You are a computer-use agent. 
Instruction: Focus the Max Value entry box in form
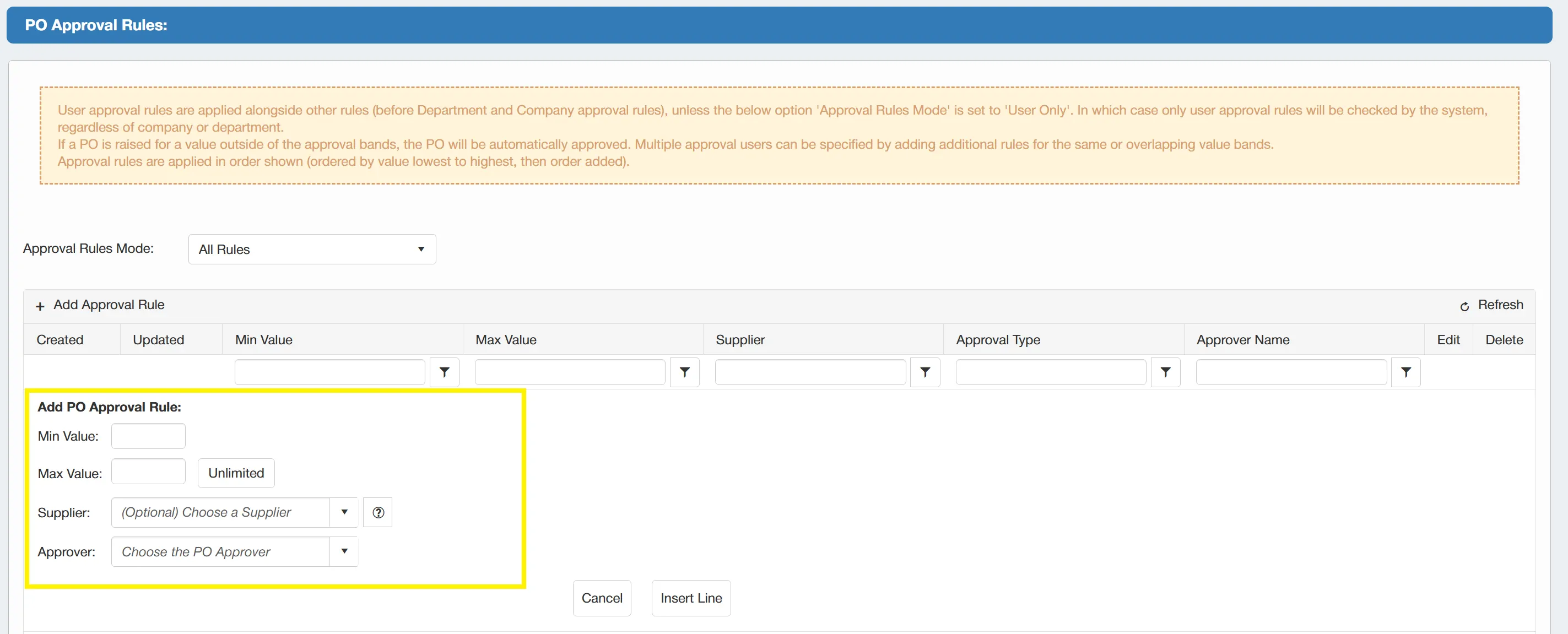click(149, 472)
